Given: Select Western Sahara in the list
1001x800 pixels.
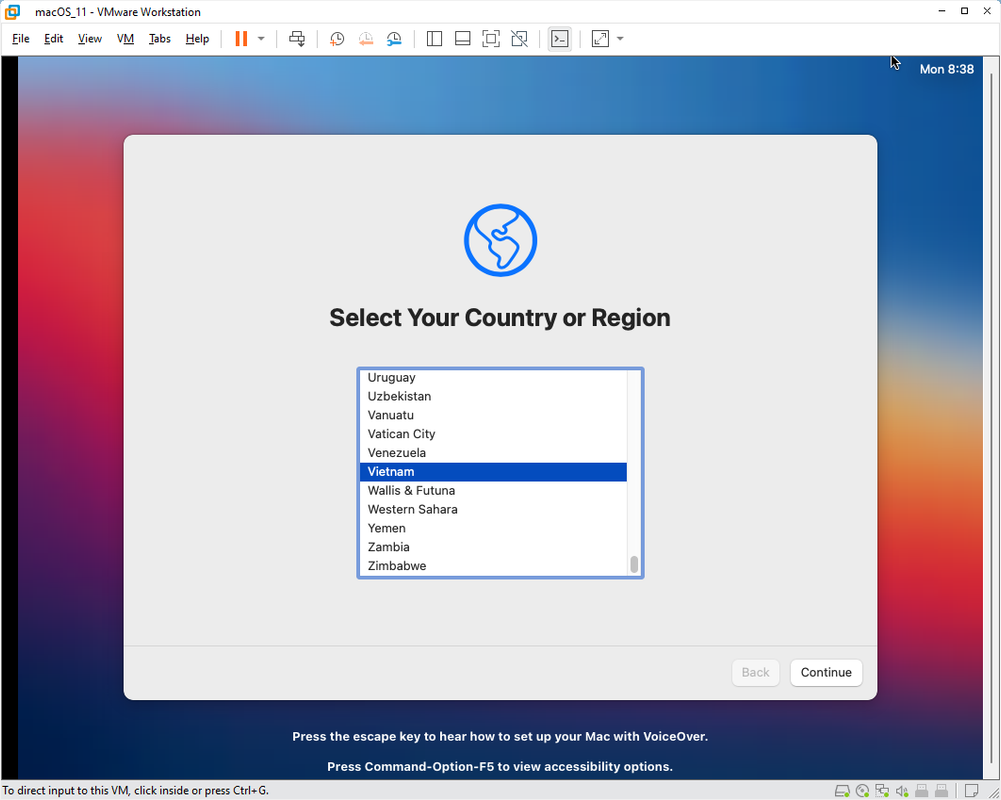Looking at the screenshot, I should pos(493,509).
